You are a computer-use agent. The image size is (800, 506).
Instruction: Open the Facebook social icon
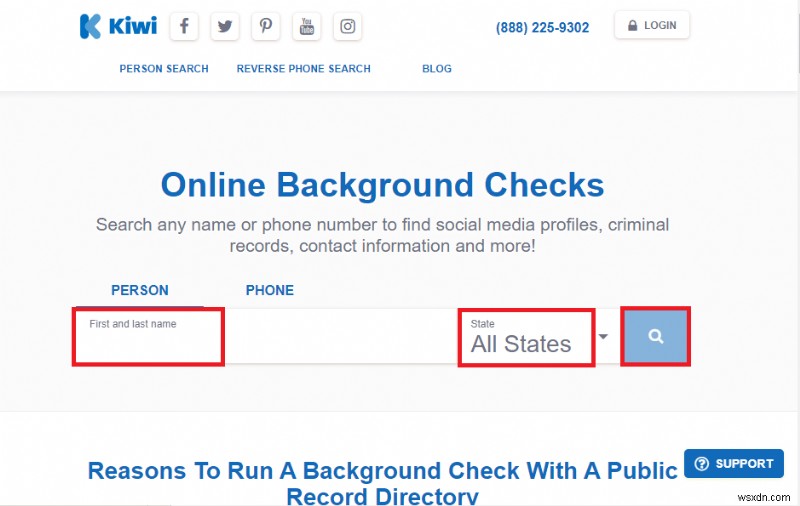pyautogui.click(x=184, y=26)
